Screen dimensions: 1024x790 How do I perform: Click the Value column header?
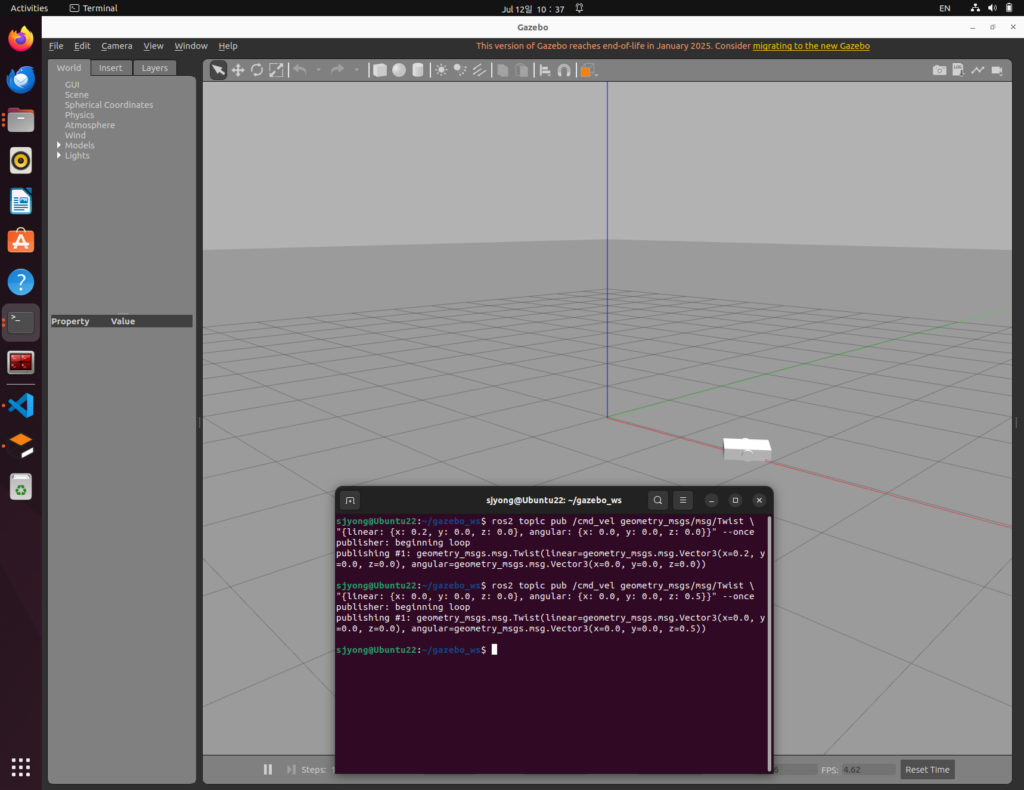[x=123, y=321]
